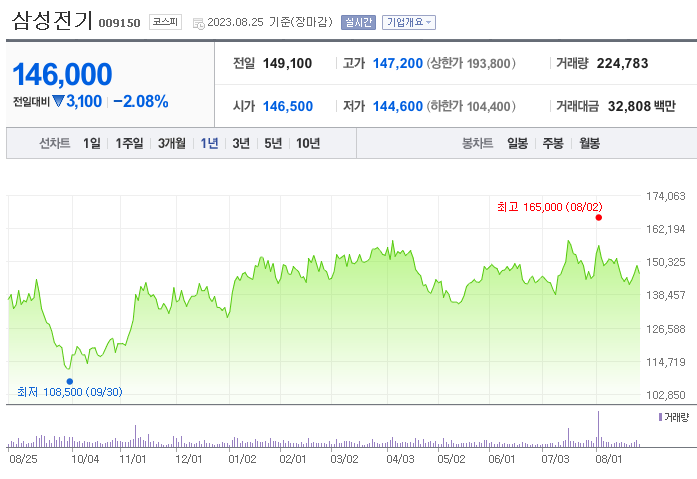Click the 고가 value 147,200

pyautogui.click(x=397, y=63)
